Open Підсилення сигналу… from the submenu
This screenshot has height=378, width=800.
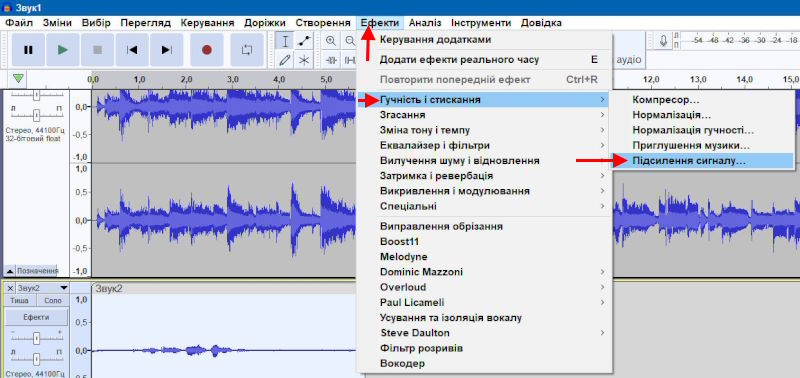[703, 161]
